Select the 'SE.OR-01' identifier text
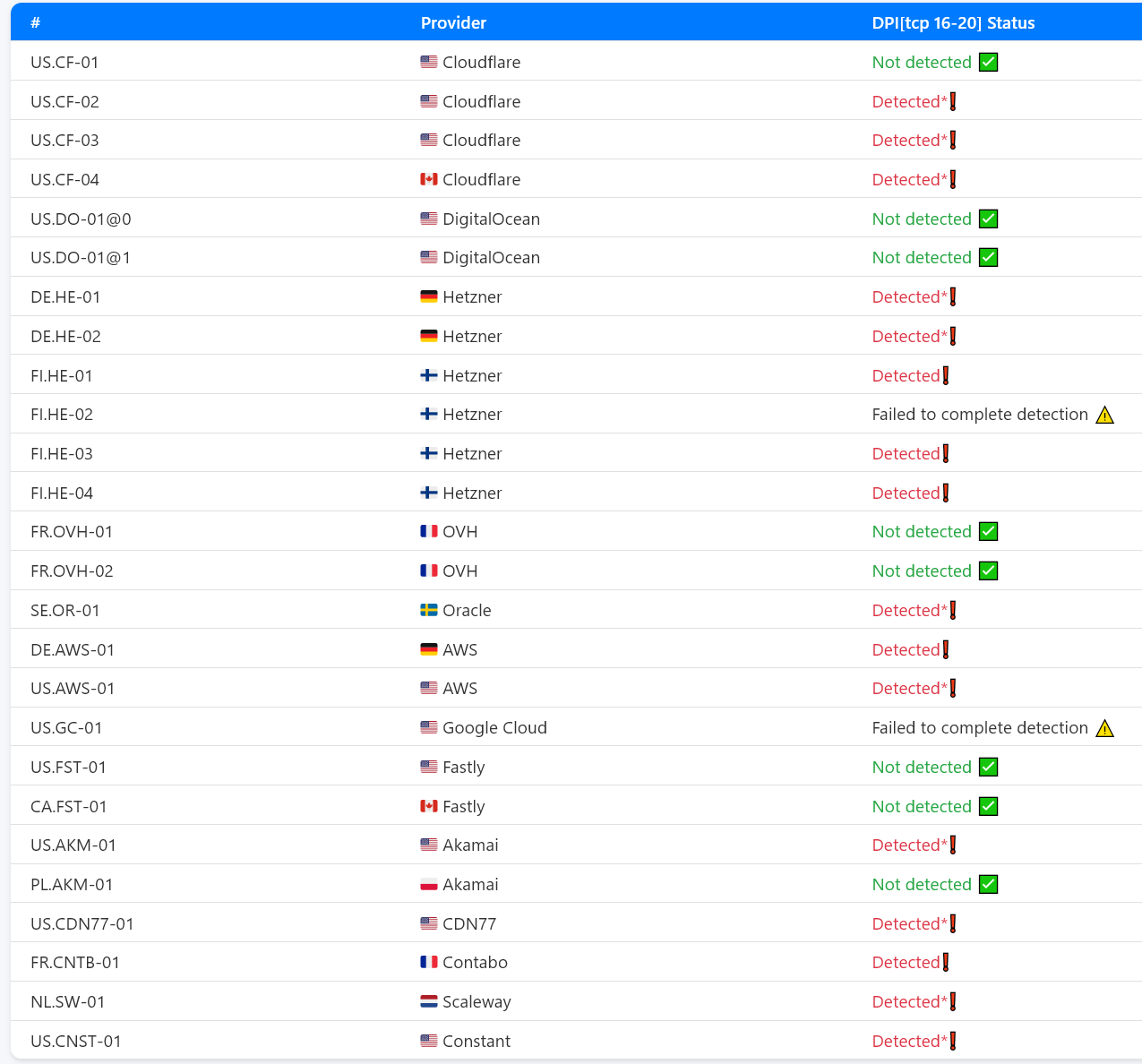This screenshot has height=1064, width=1142. click(65, 610)
